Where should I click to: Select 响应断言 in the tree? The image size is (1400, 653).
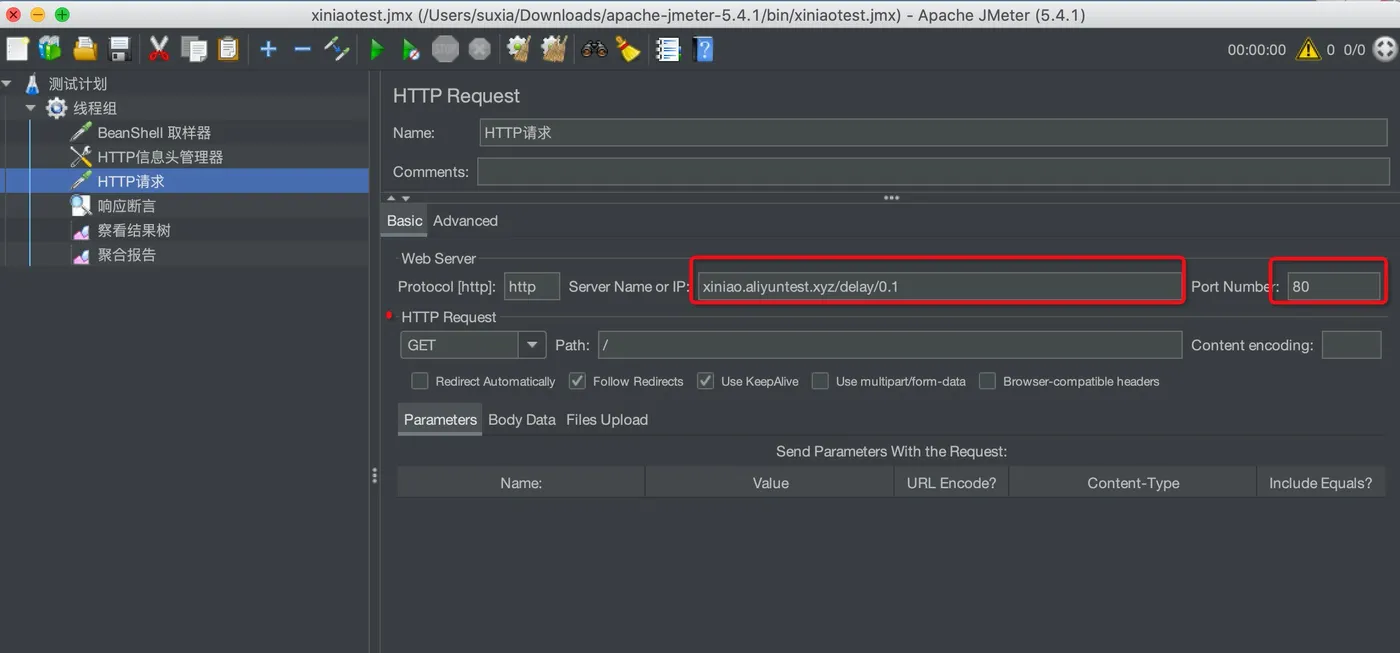[x=126, y=206]
